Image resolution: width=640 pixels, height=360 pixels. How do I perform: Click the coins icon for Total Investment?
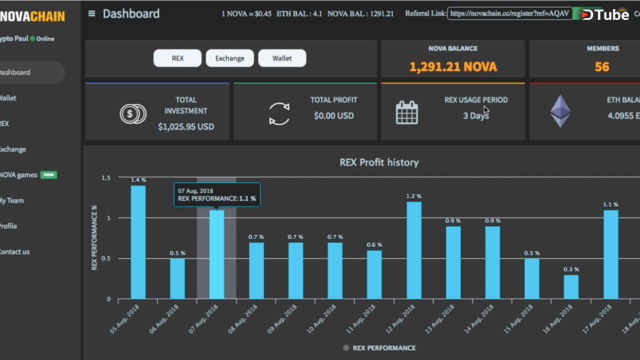click(x=133, y=114)
